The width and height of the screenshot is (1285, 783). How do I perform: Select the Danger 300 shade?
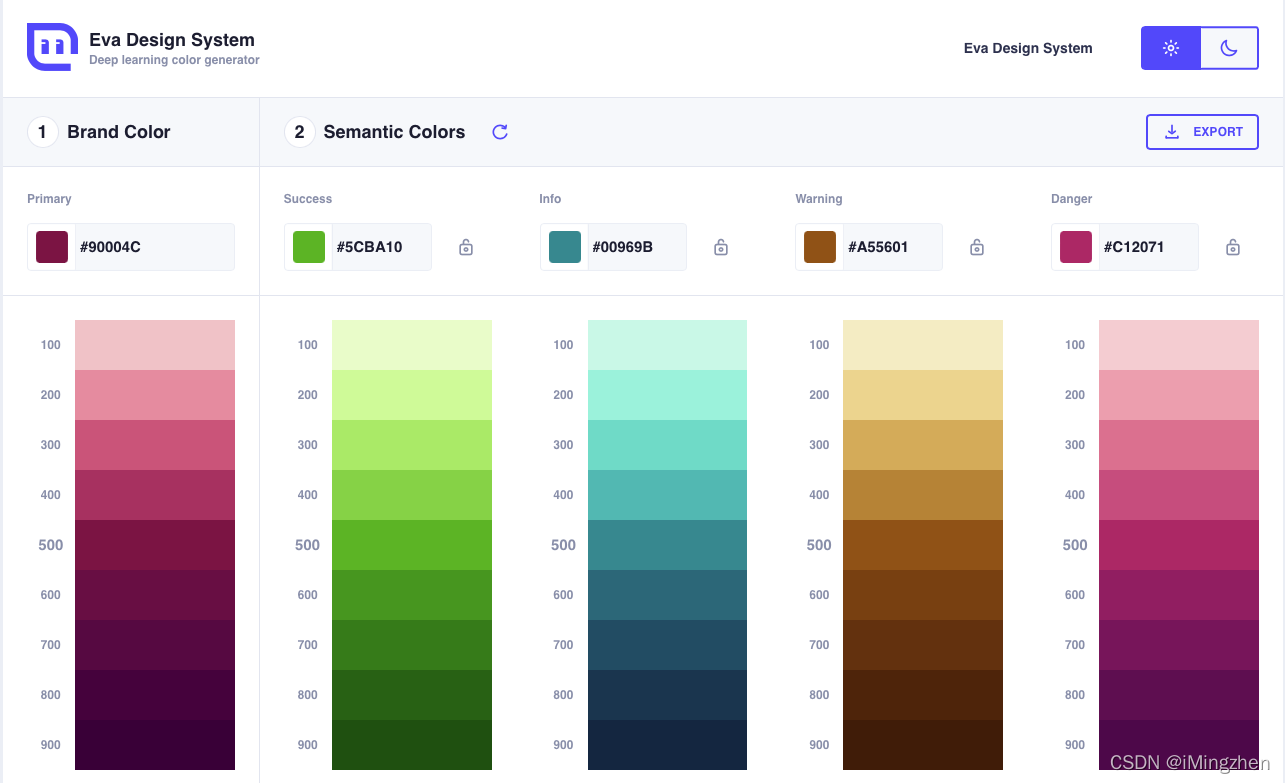pos(1179,445)
